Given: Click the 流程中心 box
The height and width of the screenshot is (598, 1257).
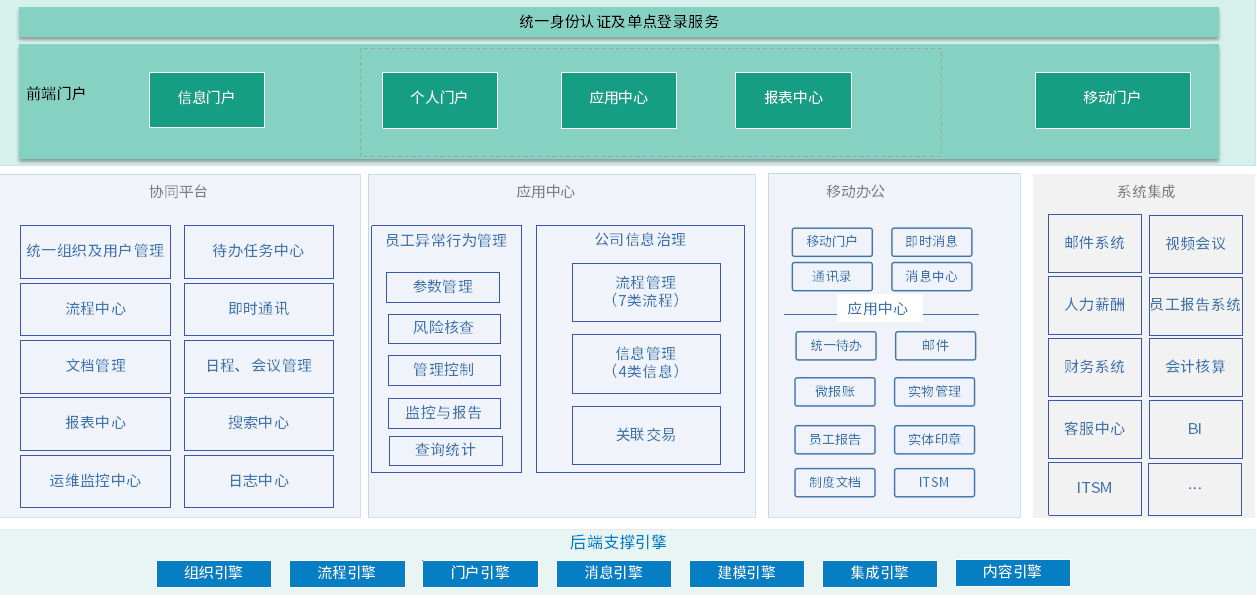Looking at the screenshot, I should point(95,310).
